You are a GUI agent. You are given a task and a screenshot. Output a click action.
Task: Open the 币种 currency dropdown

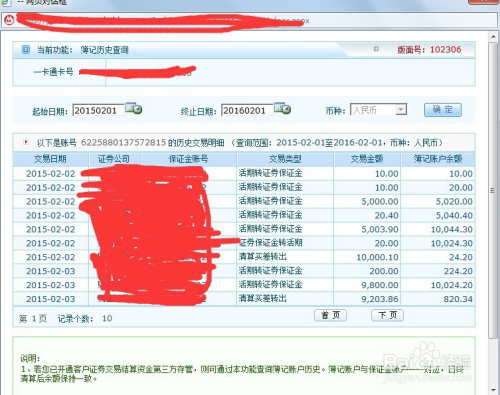(x=378, y=110)
